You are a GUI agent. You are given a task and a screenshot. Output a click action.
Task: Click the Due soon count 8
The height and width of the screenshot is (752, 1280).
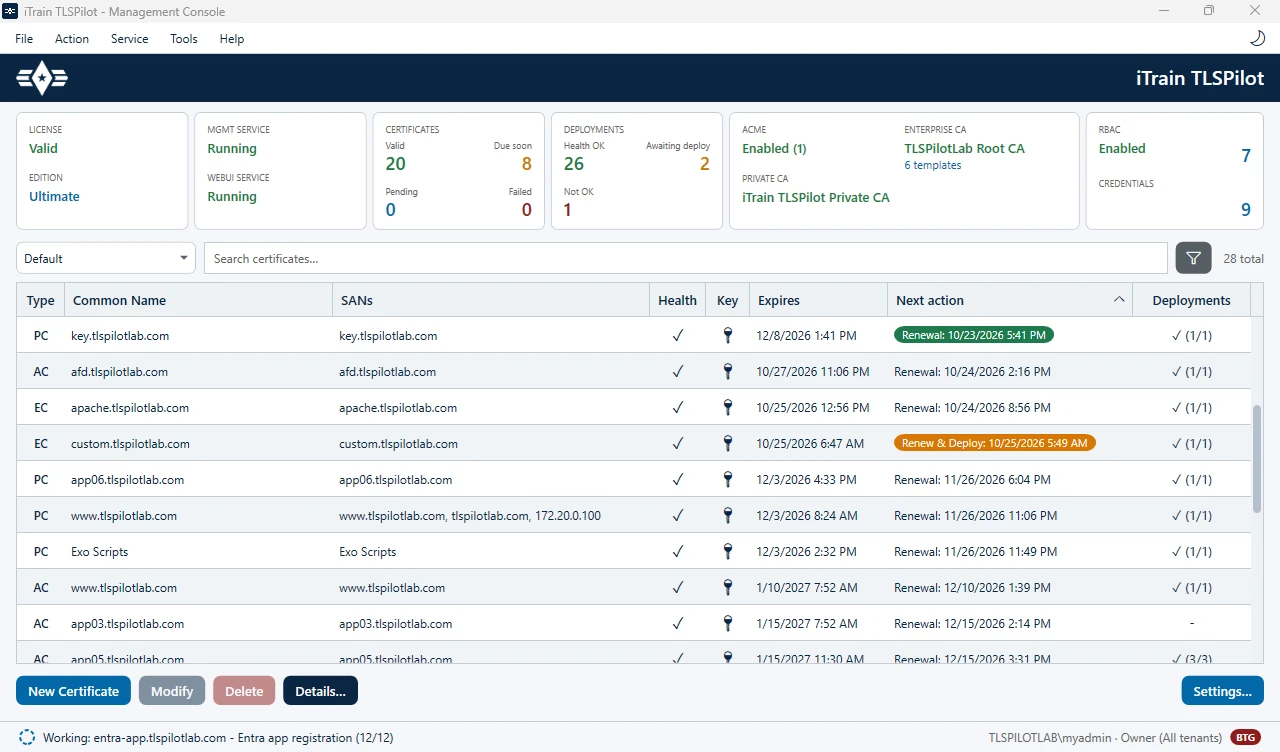526,164
